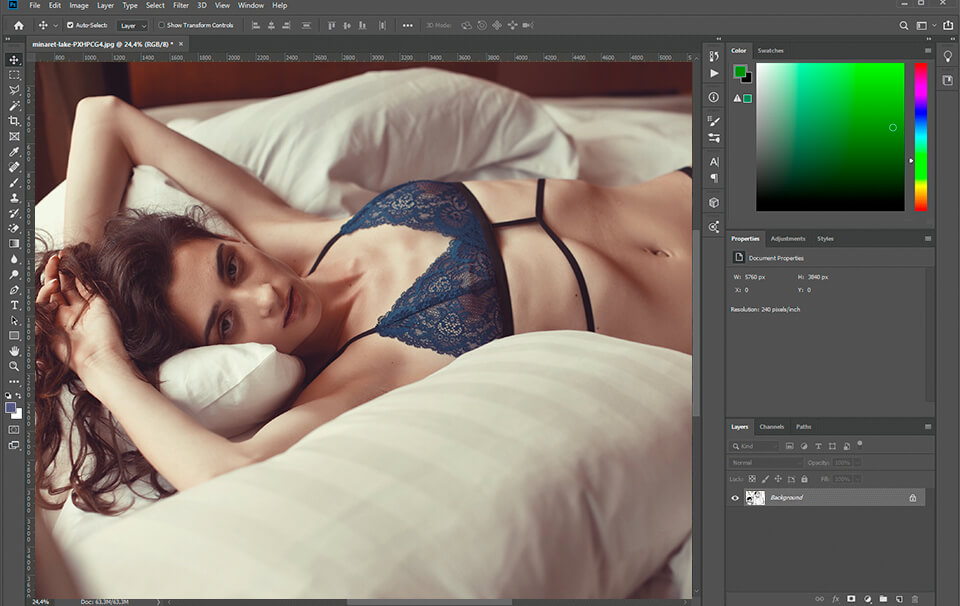960x606 pixels.
Task: Open the Move tool preset picker arrow
Action: [x=55, y=26]
